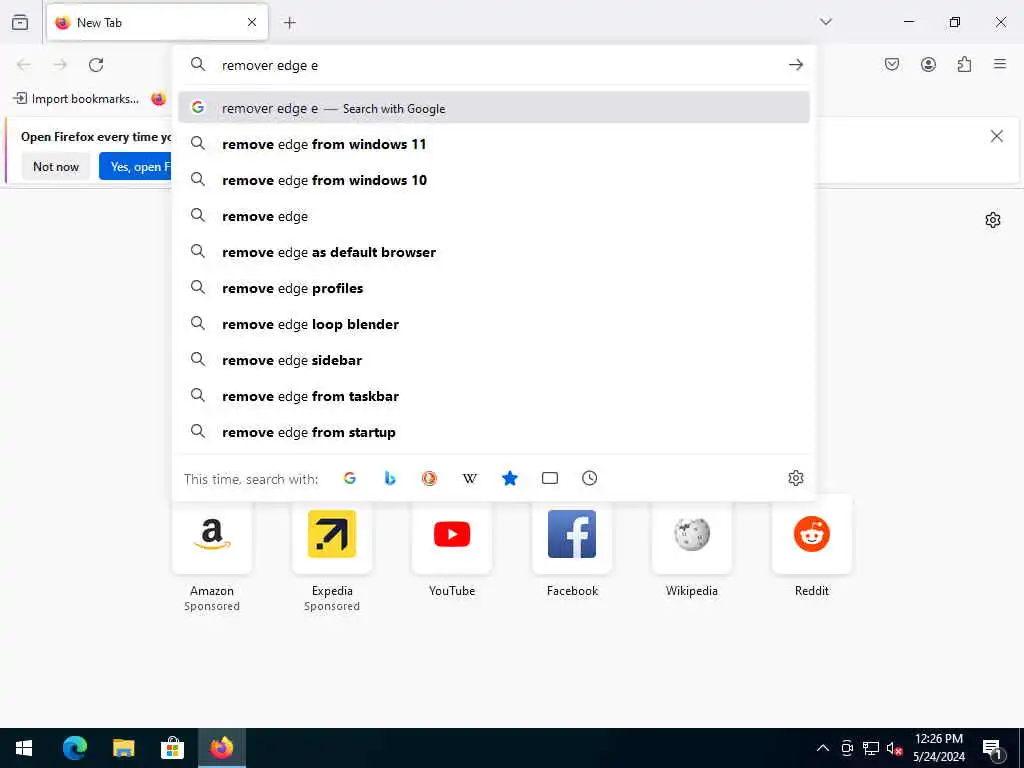Open the Save to Pocket icon
The image size is (1024, 768).
892,64
